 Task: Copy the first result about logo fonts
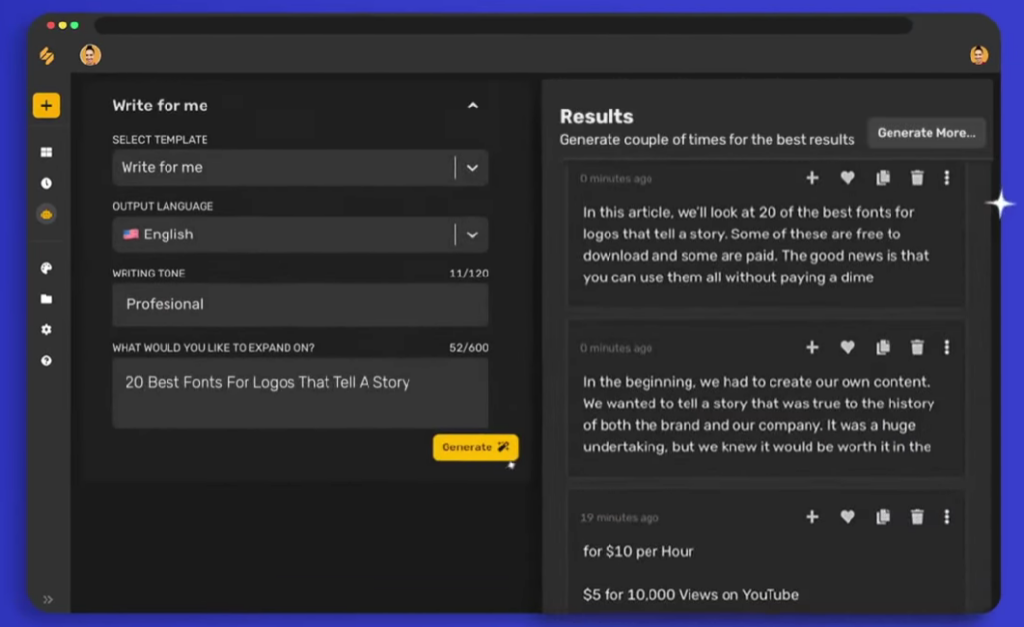[x=882, y=177]
